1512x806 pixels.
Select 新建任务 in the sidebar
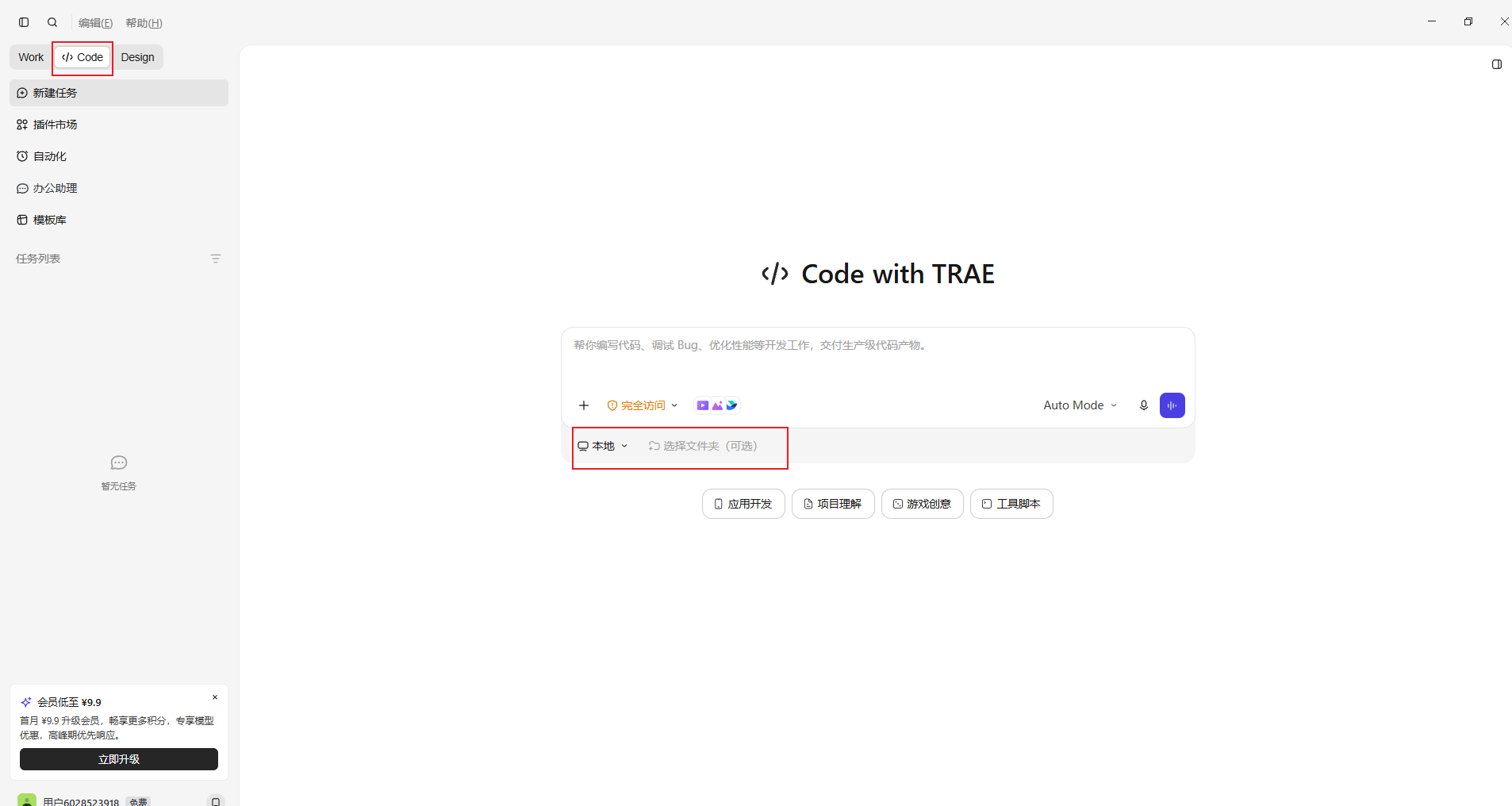pyautogui.click(x=119, y=93)
